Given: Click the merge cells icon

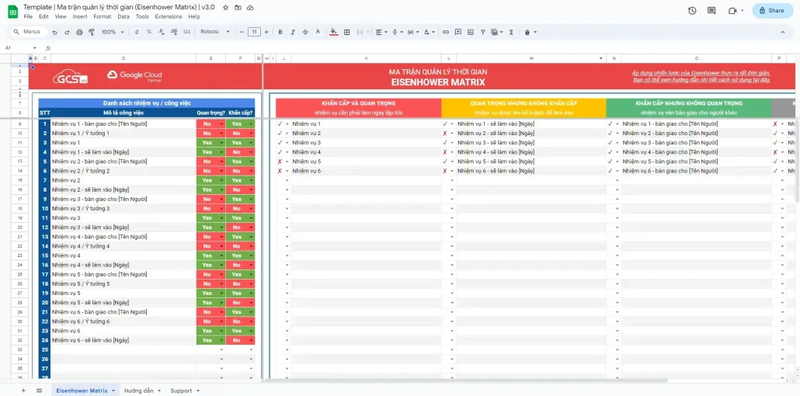Looking at the screenshot, I should 360,32.
